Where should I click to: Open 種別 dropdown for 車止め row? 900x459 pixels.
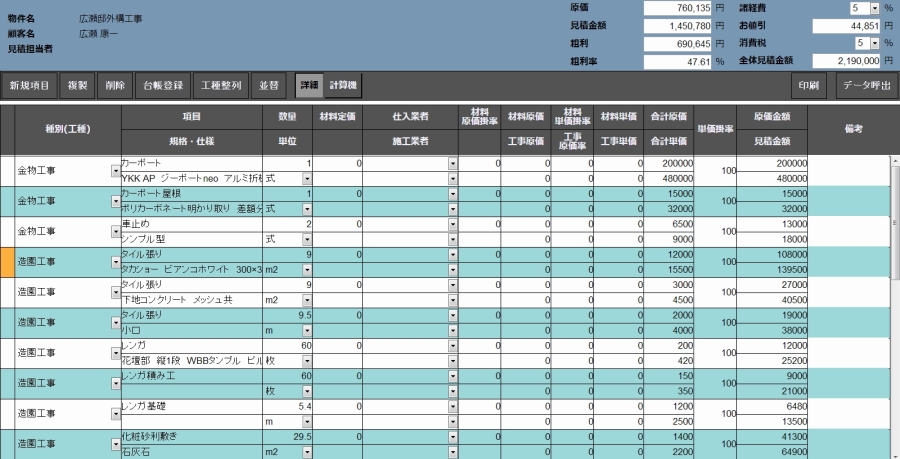[x=116, y=232]
